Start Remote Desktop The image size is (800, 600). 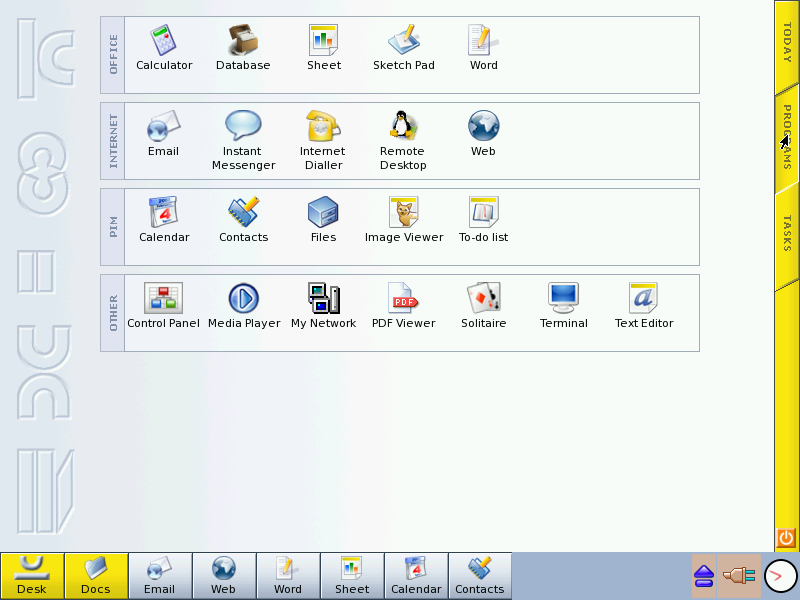point(403,140)
